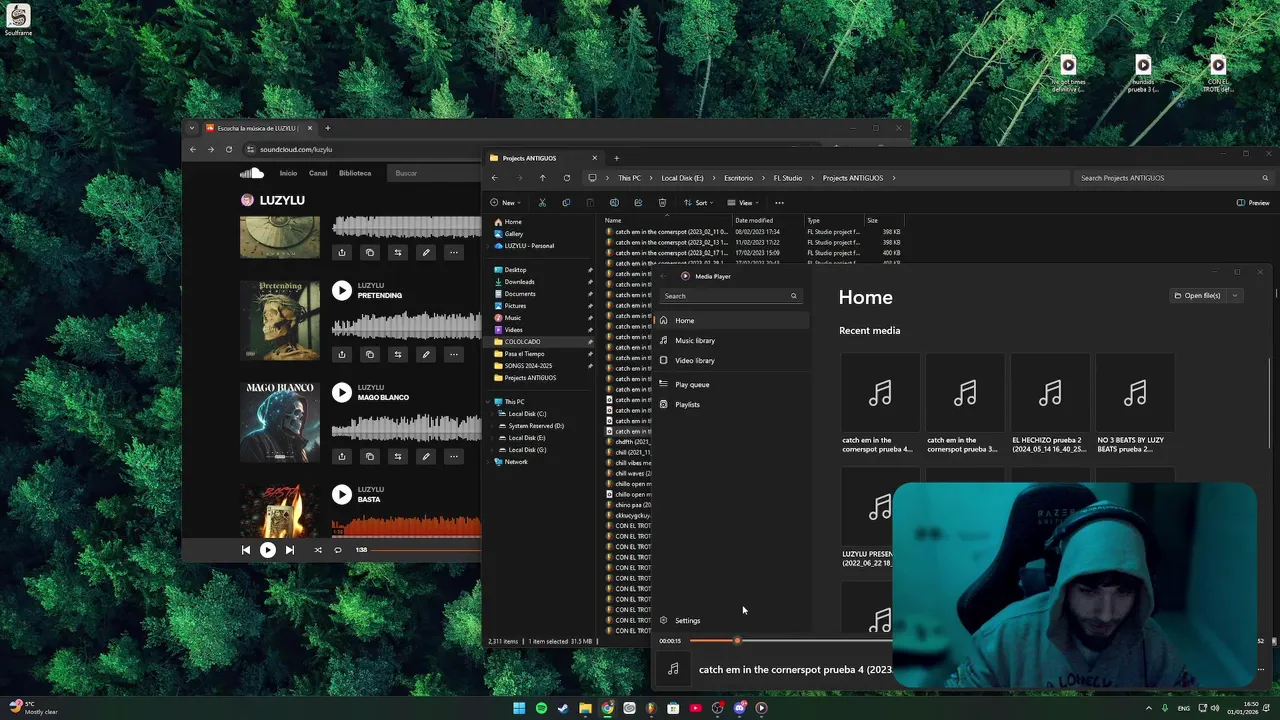This screenshot has width=1280, height=720.
Task: Reload the SoundCloud page in Chrome
Action: click(x=229, y=150)
